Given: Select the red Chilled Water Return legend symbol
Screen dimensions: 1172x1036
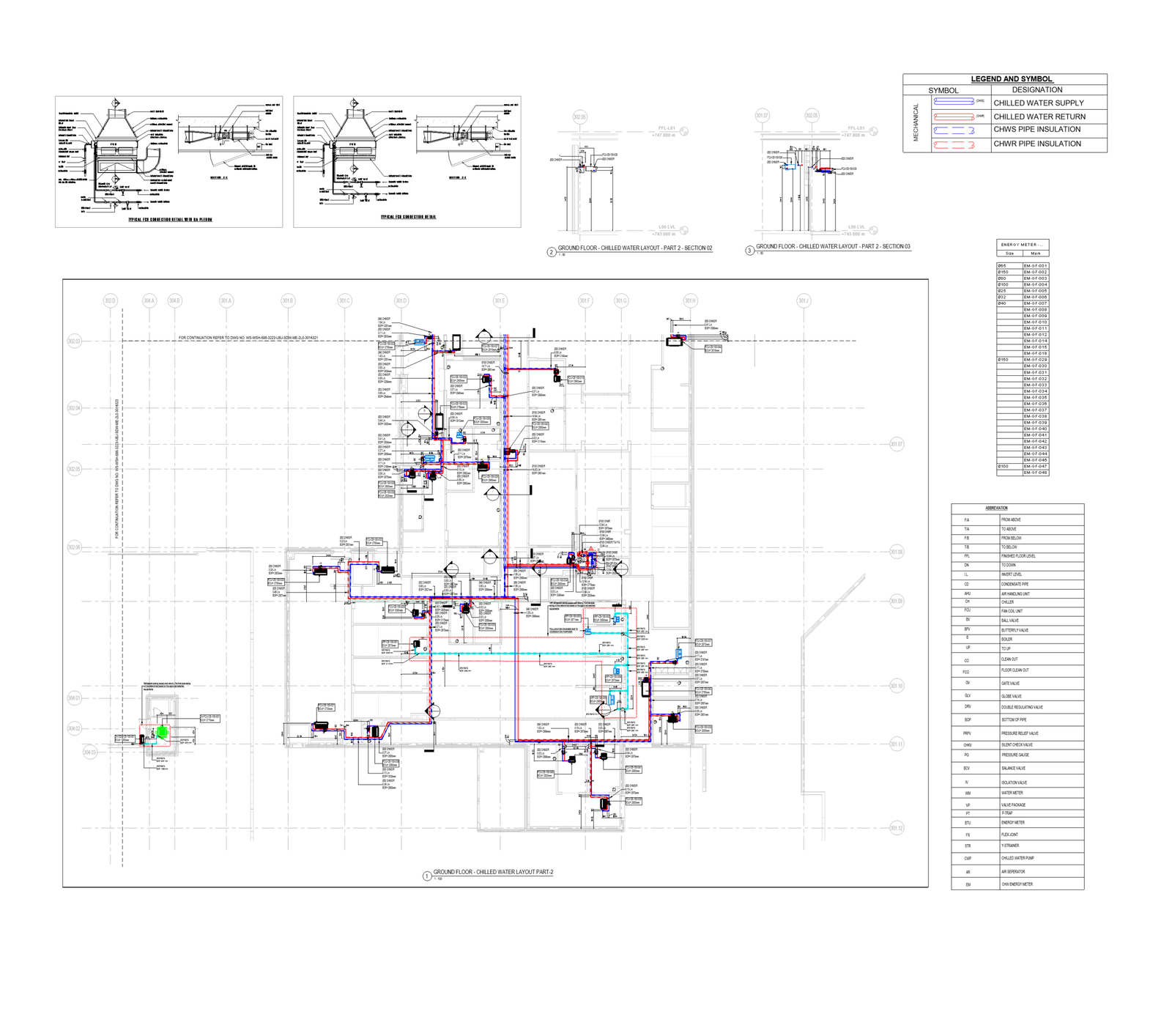Looking at the screenshot, I should 953,116.
